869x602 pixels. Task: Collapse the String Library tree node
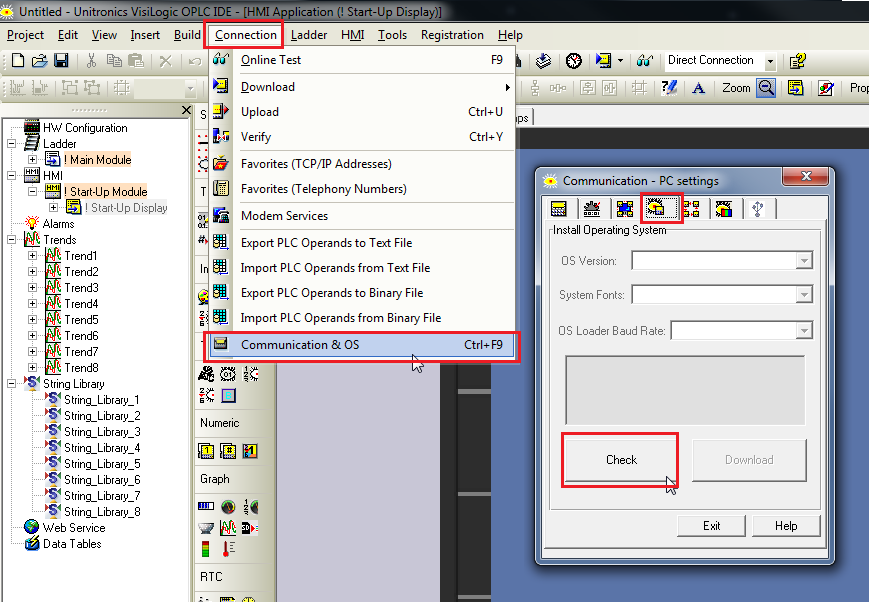12,384
